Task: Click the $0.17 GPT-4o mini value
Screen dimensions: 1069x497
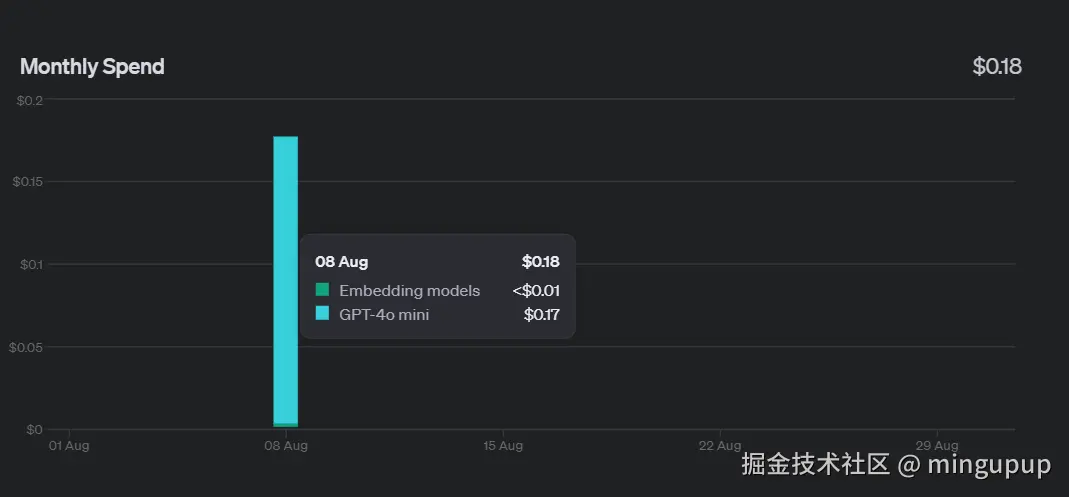Action: click(x=541, y=315)
